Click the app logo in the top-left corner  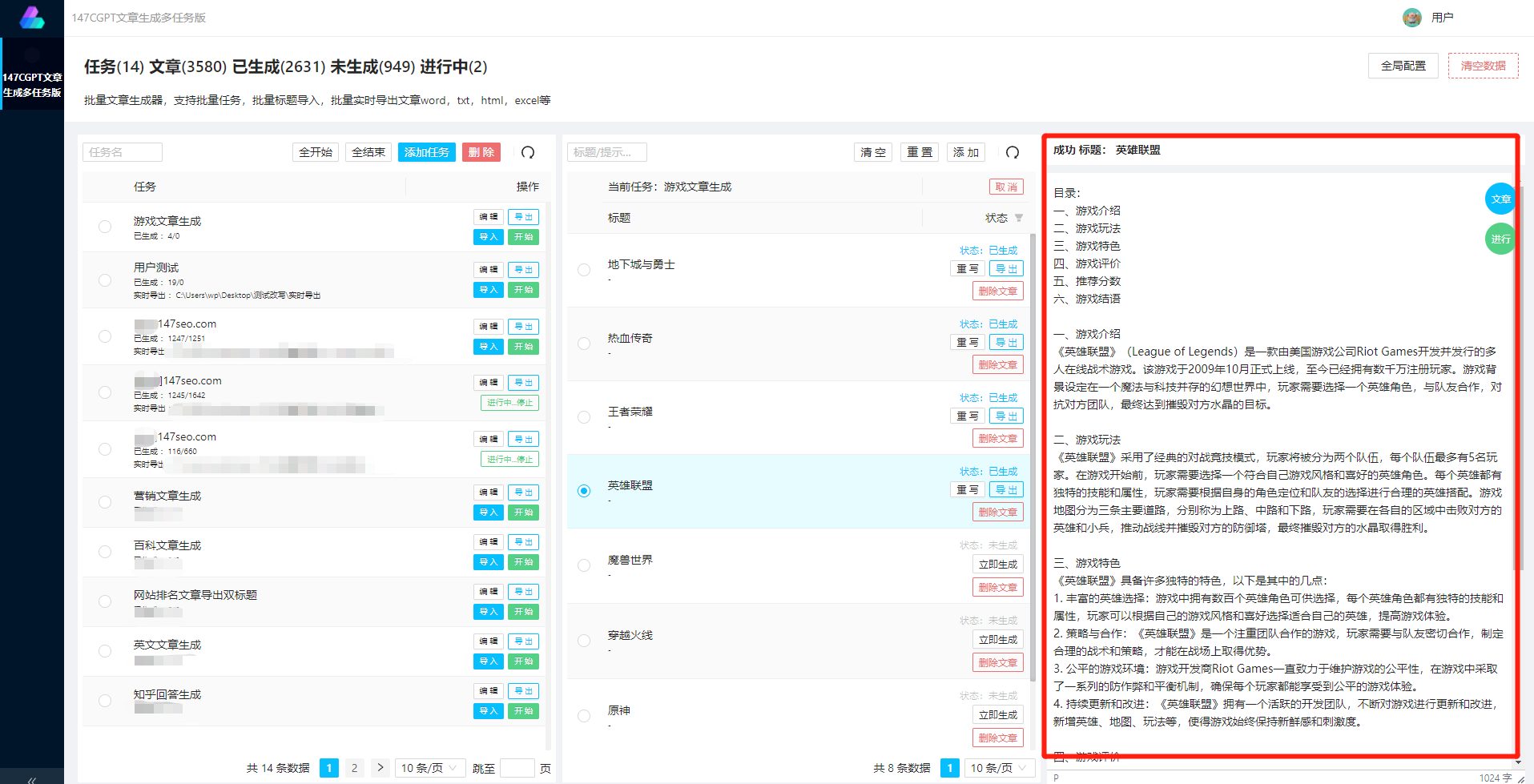pyautogui.click(x=32, y=18)
